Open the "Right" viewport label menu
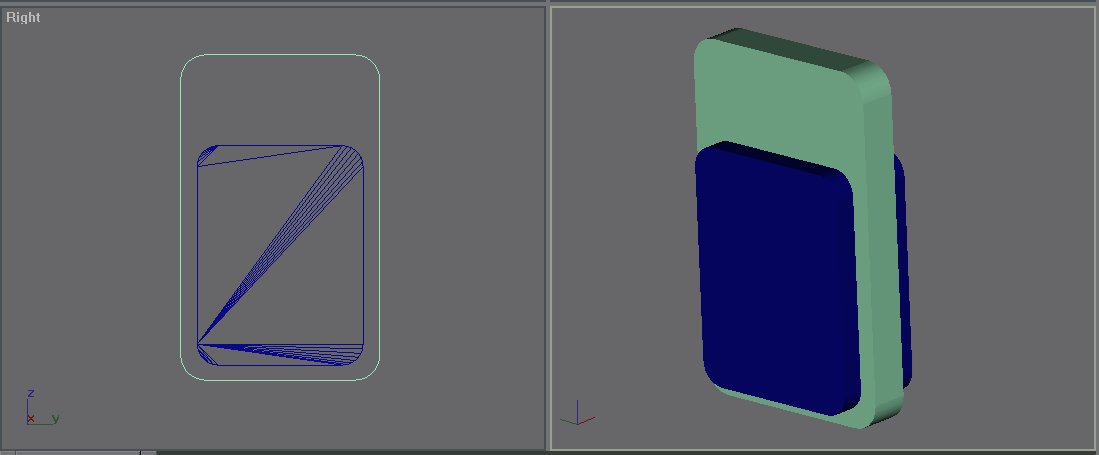 click(23, 18)
